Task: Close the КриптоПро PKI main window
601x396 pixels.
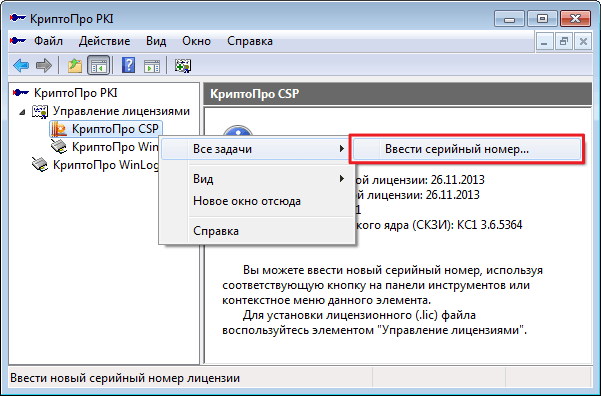Action: [x=575, y=18]
